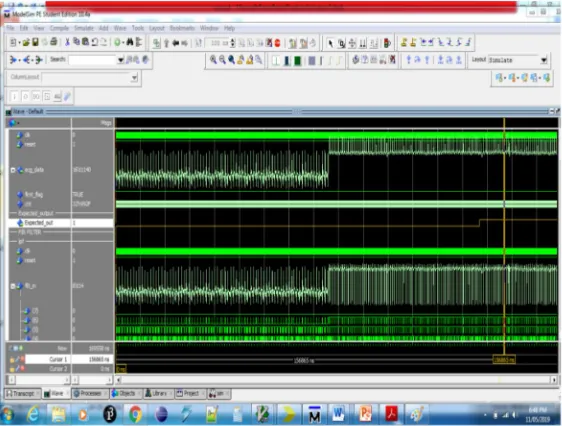Image resolution: width=562 pixels, height=426 pixels.
Task: Click the Cursor 1 time marker box on timeline
Action: (x=504, y=359)
